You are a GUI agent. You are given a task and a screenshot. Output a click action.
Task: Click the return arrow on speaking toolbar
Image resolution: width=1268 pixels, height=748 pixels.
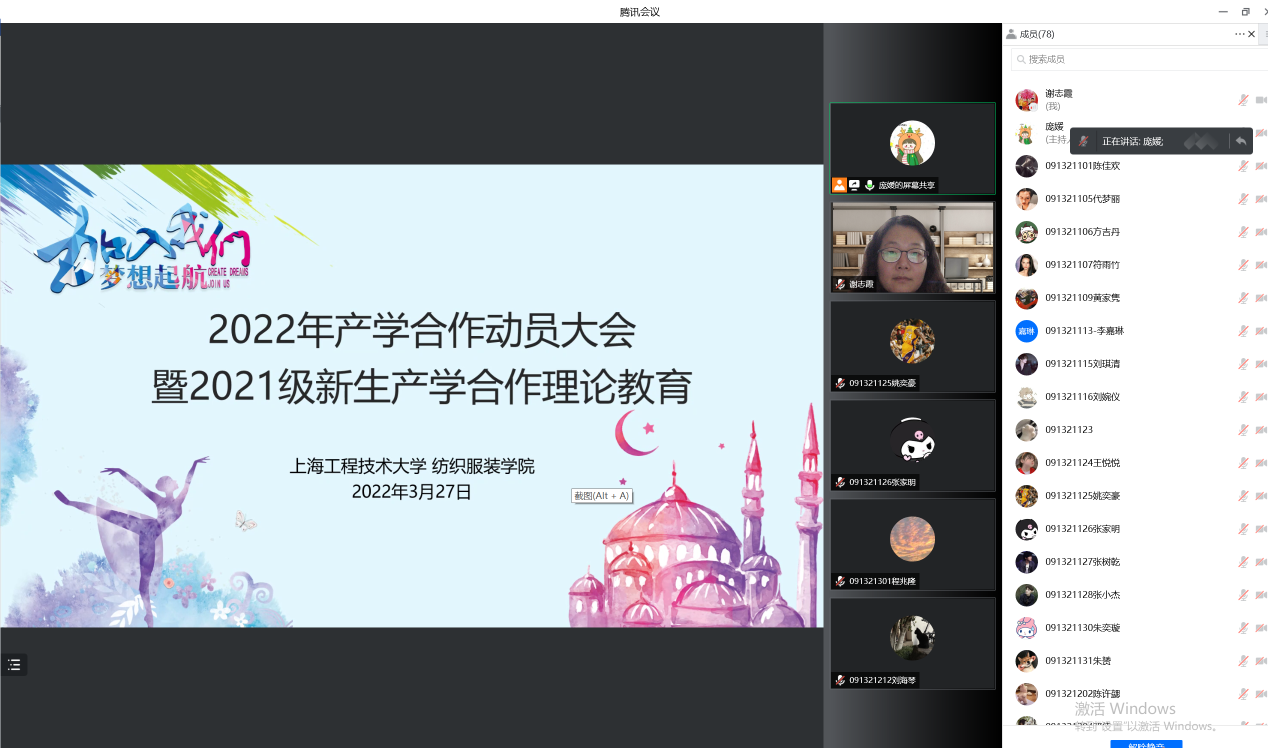pos(1241,141)
